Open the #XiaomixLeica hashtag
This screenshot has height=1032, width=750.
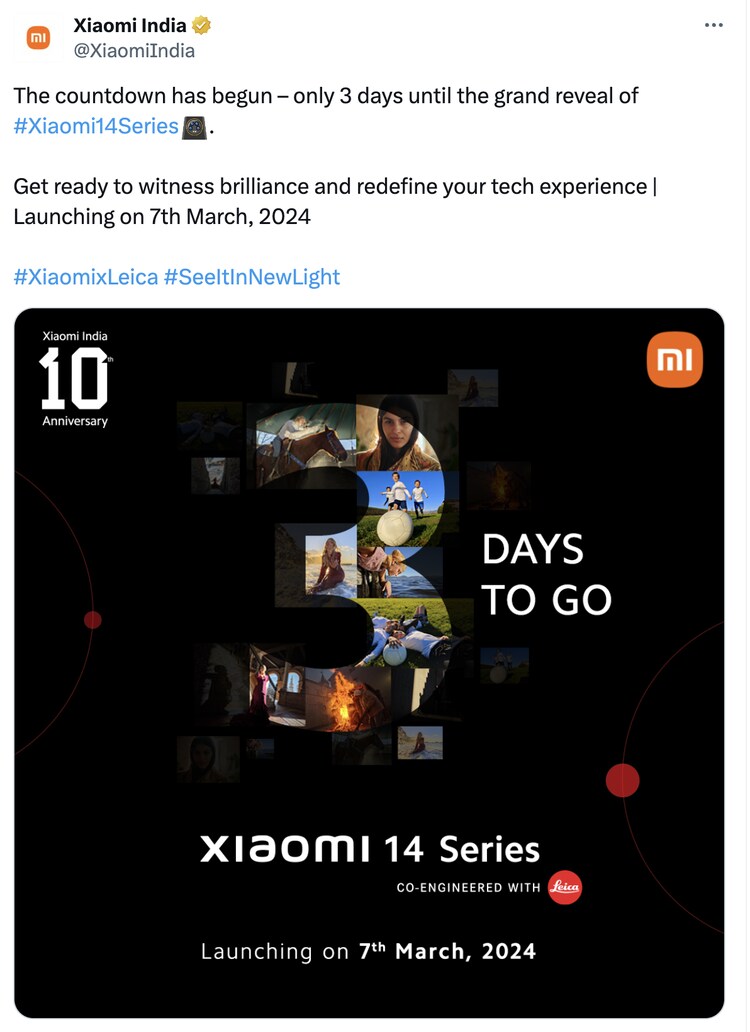[x=86, y=276]
